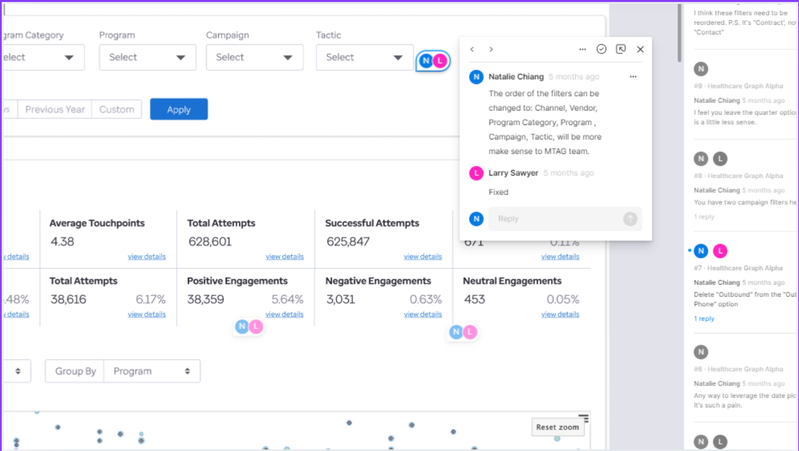This screenshot has width=799, height=451.
Task: View details for Average Touchpoints
Action: [147, 256]
